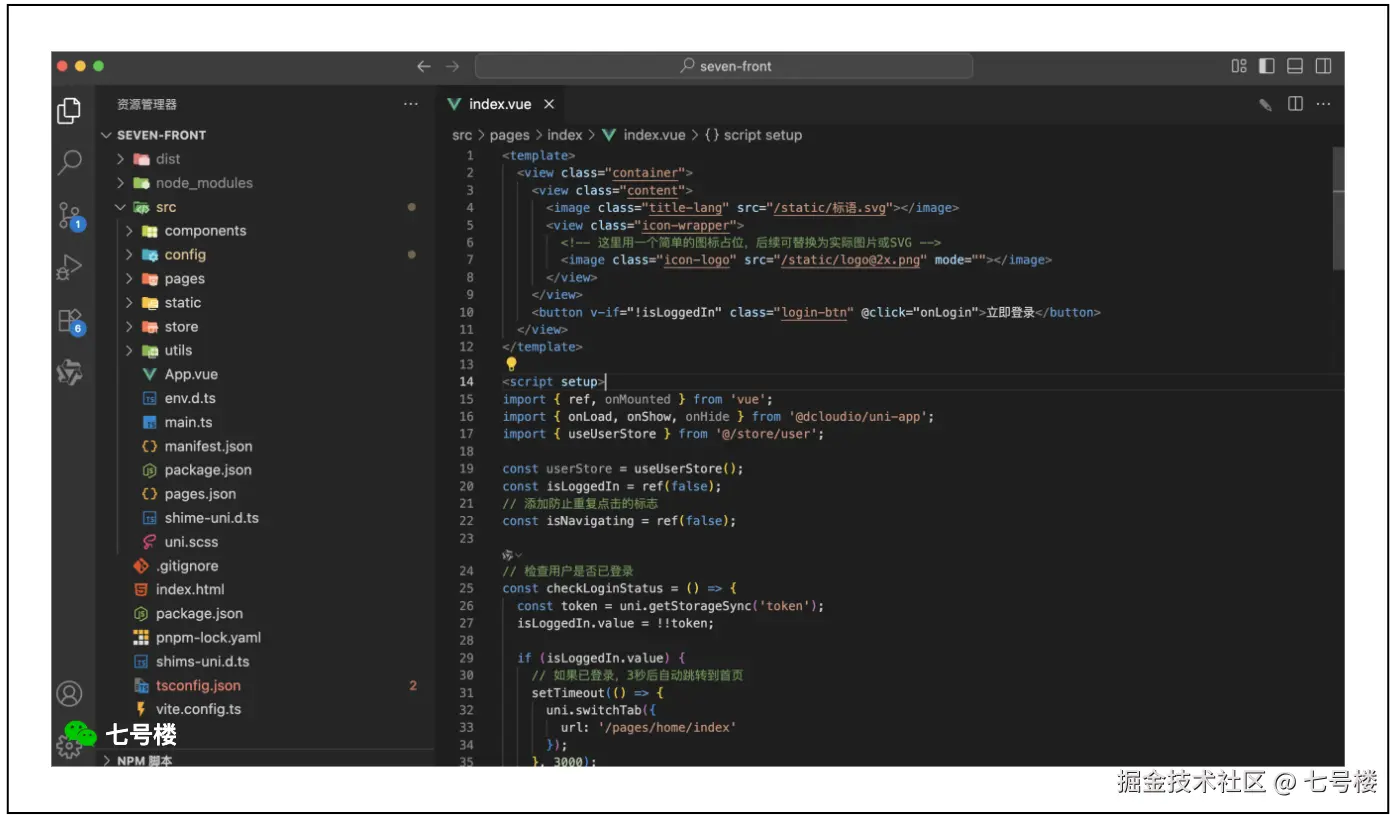Expand the node_modules folder
This screenshot has width=1400, height=818.
point(204,183)
